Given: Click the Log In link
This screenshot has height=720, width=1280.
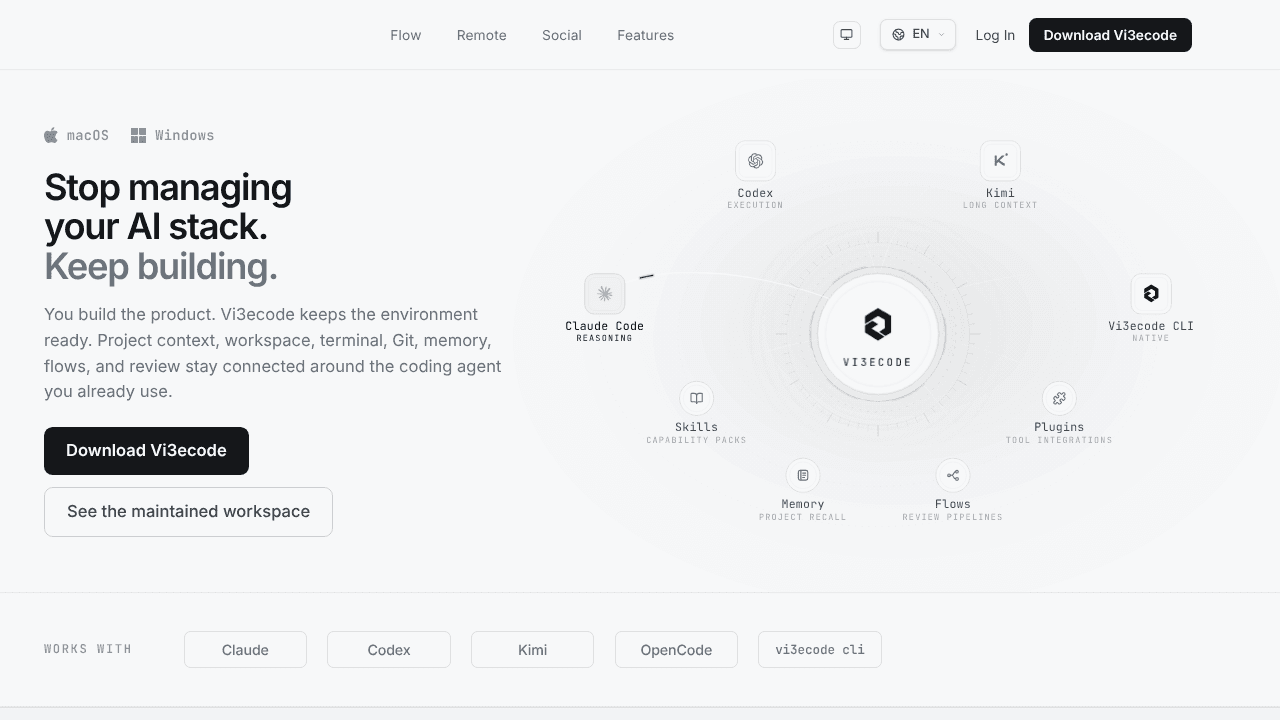Looking at the screenshot, I should point(995,35).
